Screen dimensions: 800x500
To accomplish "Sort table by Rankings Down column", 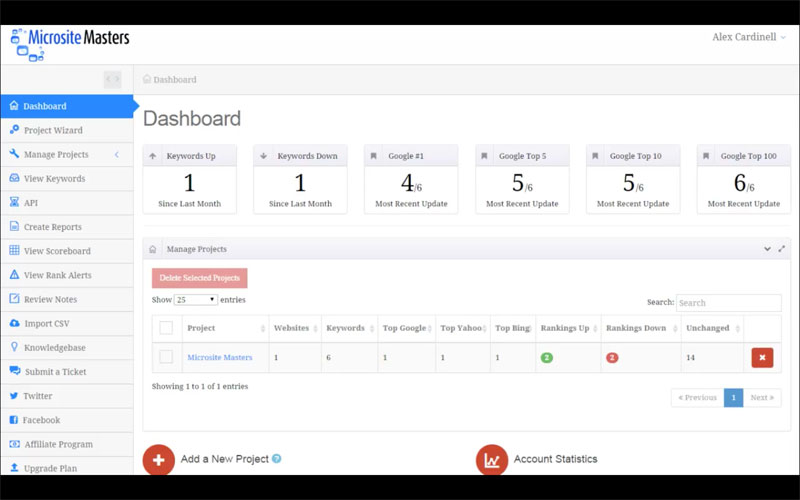I will [x=641, y=328].
